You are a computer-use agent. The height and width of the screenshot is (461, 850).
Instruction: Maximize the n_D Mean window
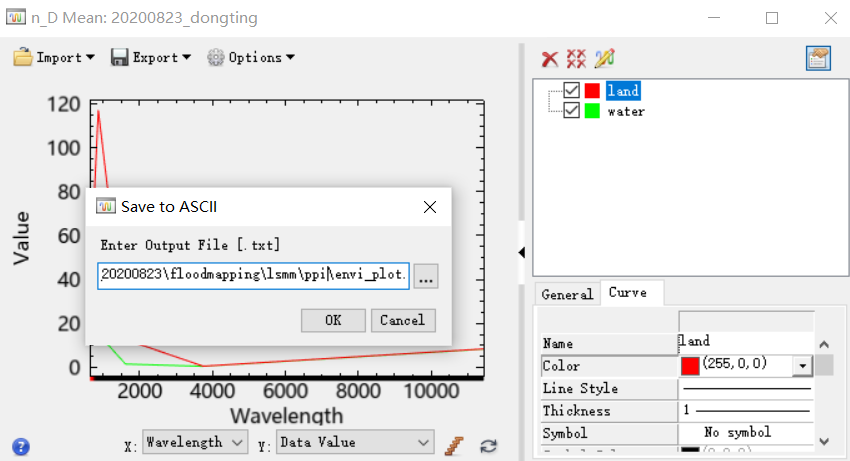pos(772,18)
